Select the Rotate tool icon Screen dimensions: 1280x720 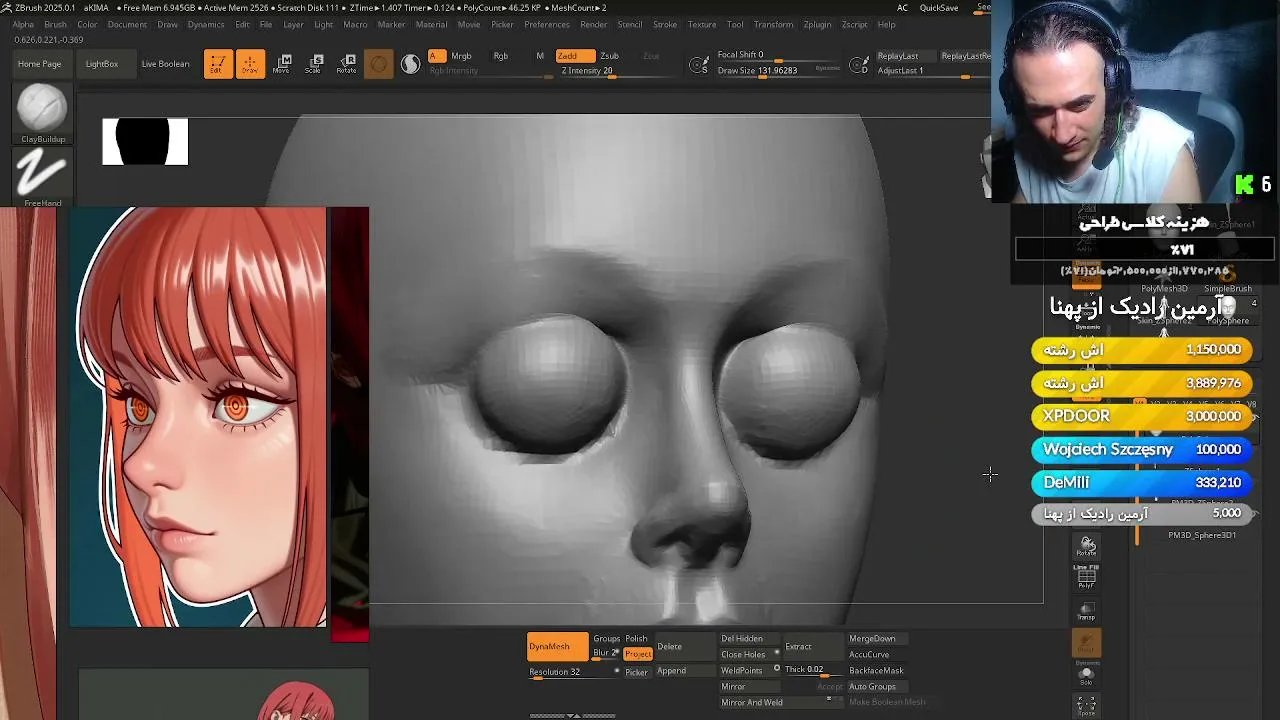347,64
